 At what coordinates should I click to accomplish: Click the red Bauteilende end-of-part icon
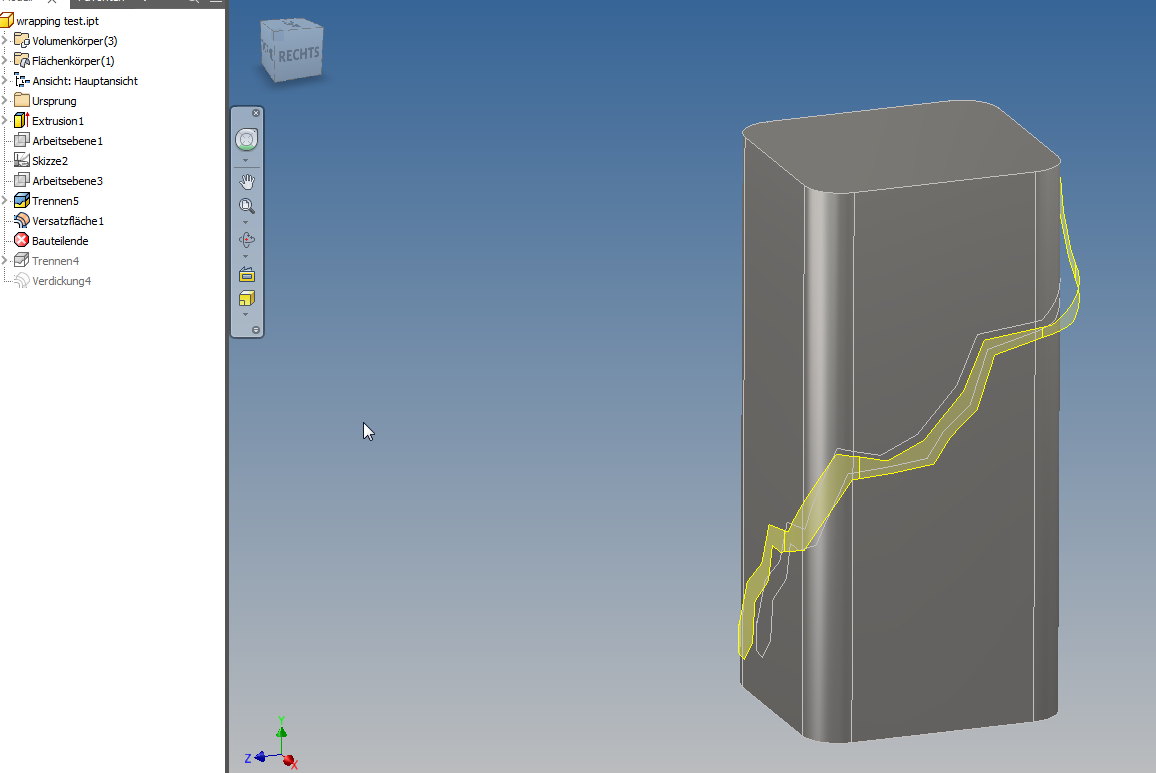click(x=20, y=240)
